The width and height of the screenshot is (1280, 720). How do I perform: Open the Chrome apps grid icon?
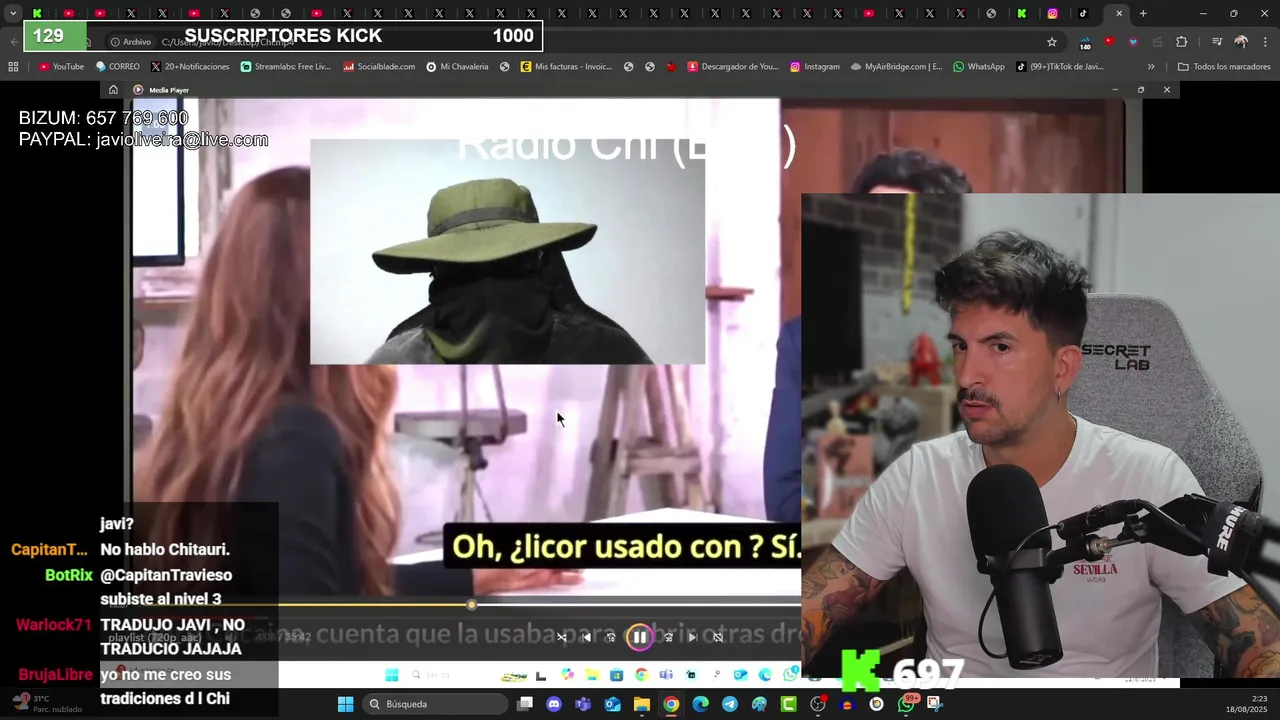(x=13, y=67)
